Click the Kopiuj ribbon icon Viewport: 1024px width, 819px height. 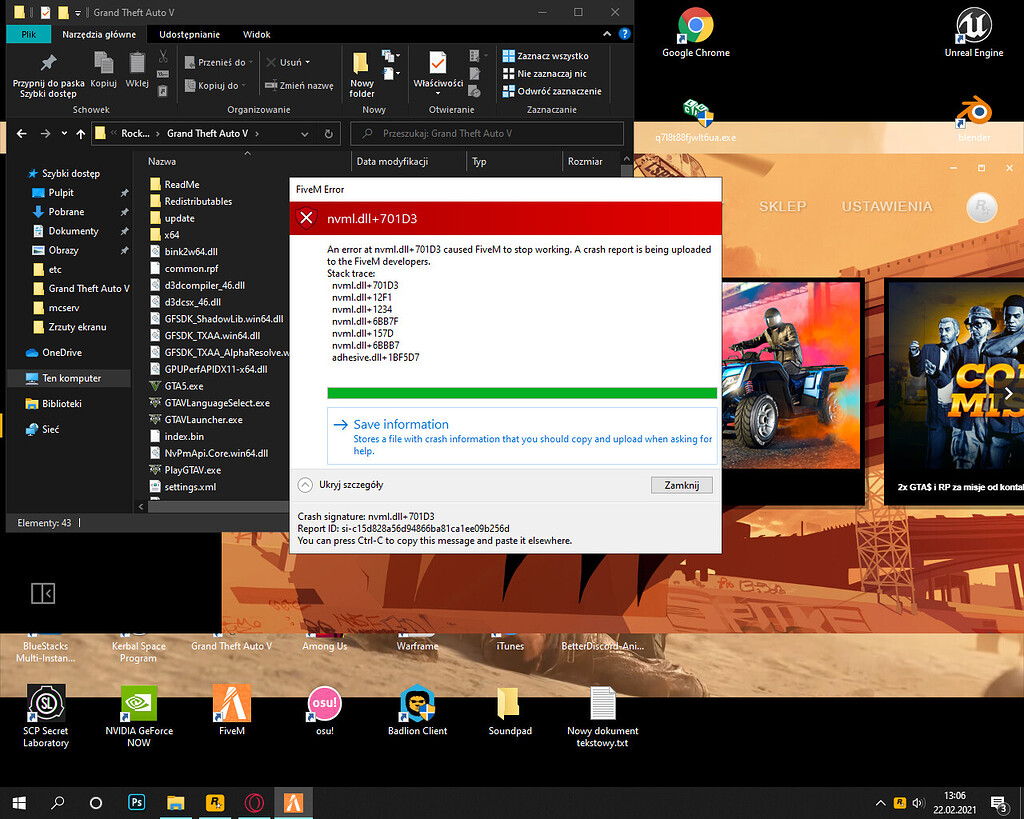pyautogui.click(x=103, y=63)
